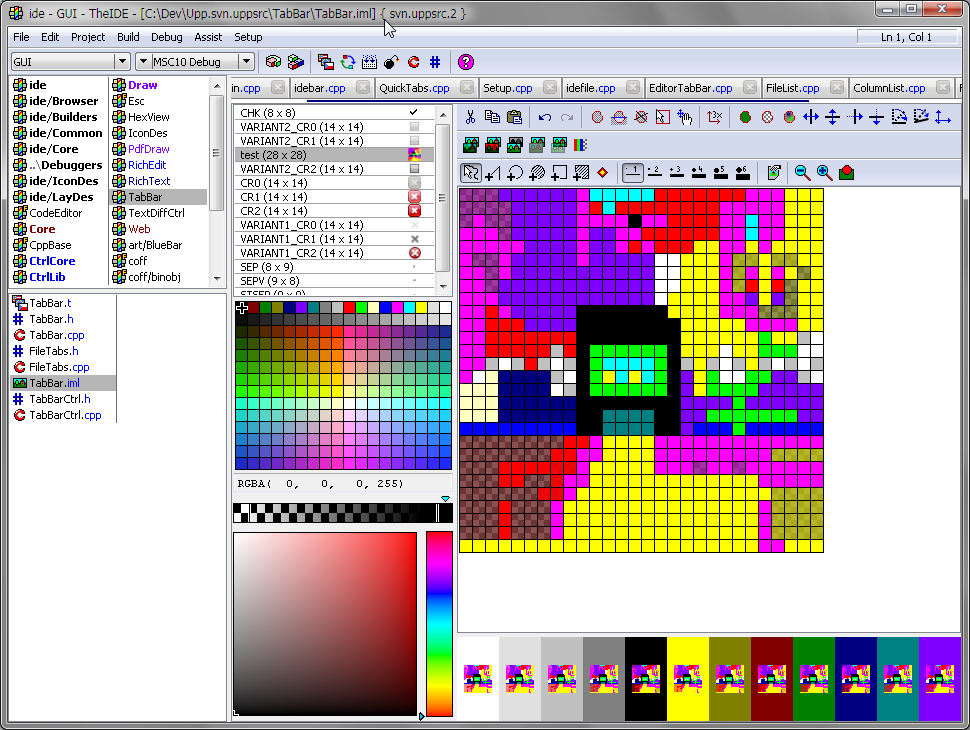
Task: Switch to the EditorTabBar.cpp tab
Action: pyautogui.click(x=690, y=88)
